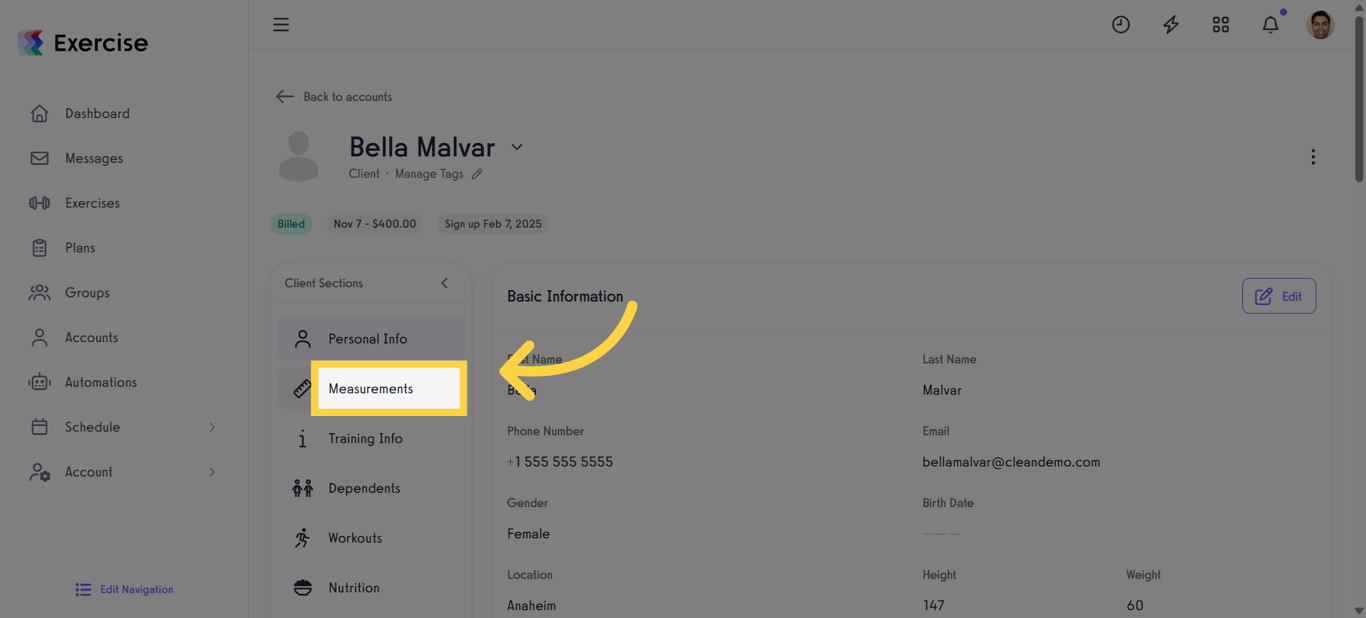
Task: Click the Workouts running figure icon
Action: 302,538
